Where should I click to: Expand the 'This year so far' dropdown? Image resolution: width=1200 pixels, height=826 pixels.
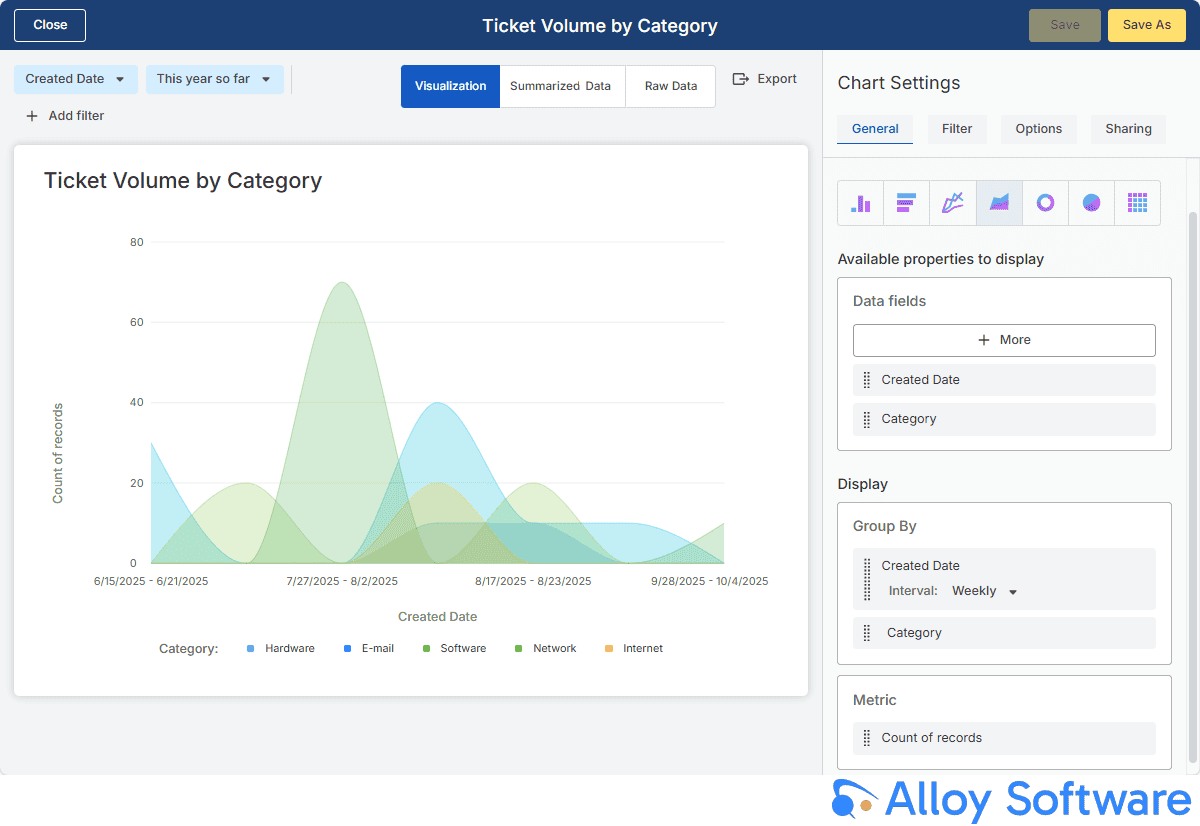pos(214,79)
